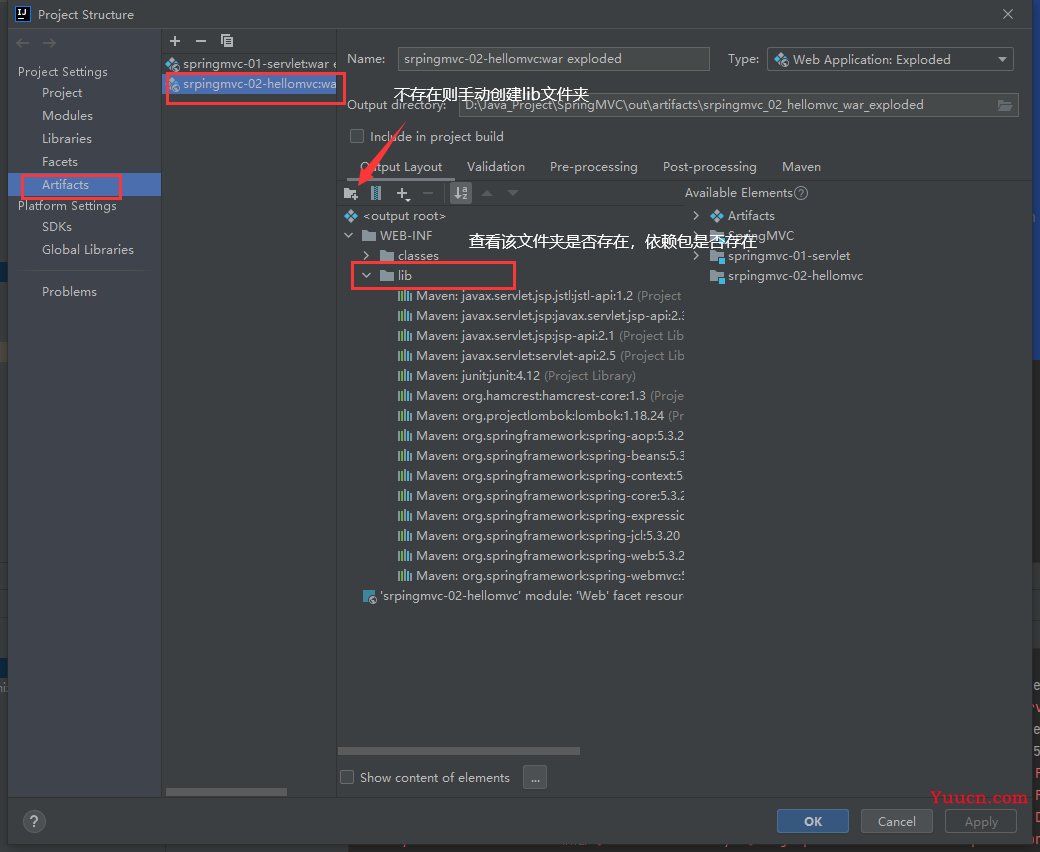Click the classes folder icon
The width and height of the screenshot is (1040, 852).
click(x=387, y=256)
